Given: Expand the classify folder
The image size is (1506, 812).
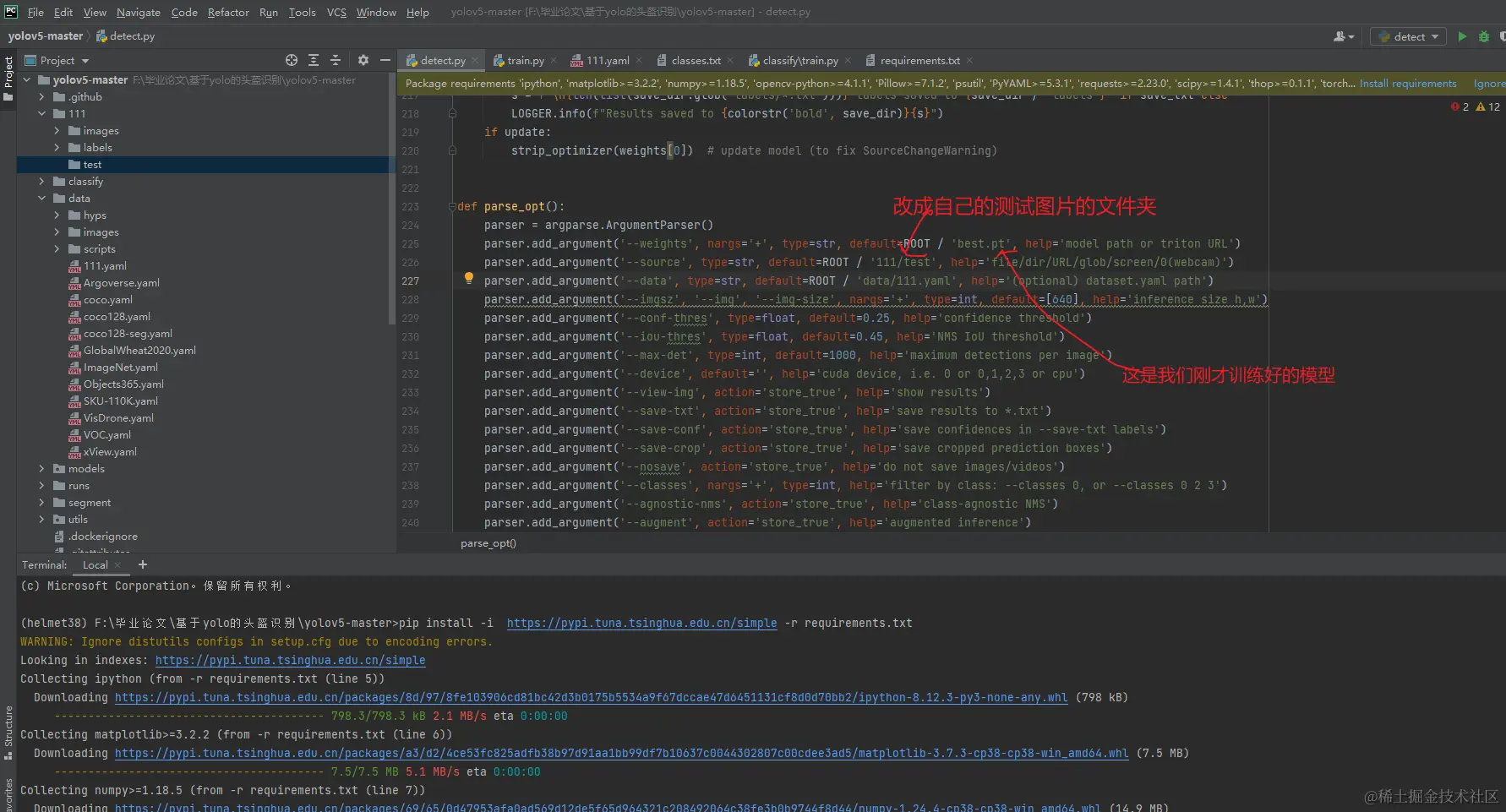Looking at the screenshot, I should click(x=42, y=182).
